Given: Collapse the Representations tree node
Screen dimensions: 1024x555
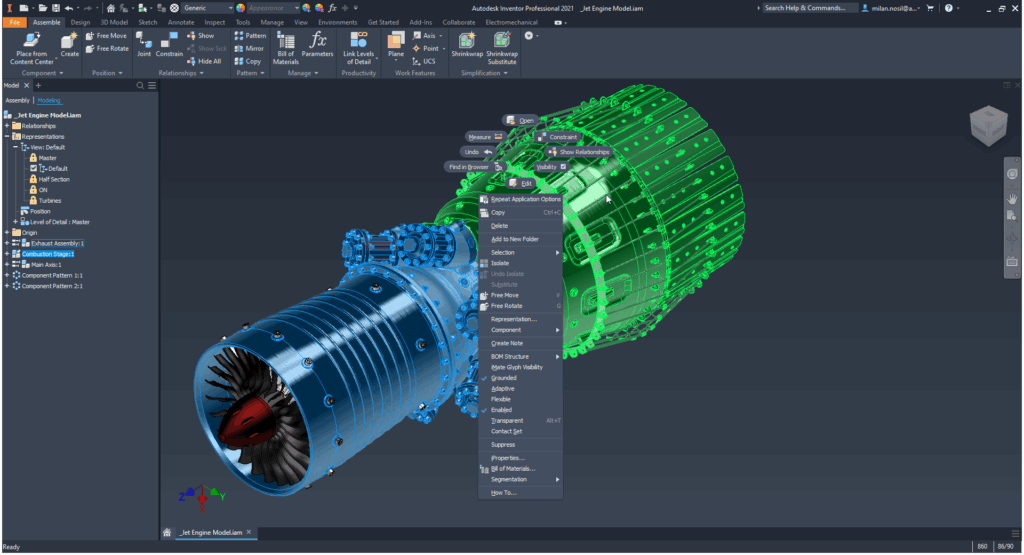Looking at the screenshot, I should point(7,136).
